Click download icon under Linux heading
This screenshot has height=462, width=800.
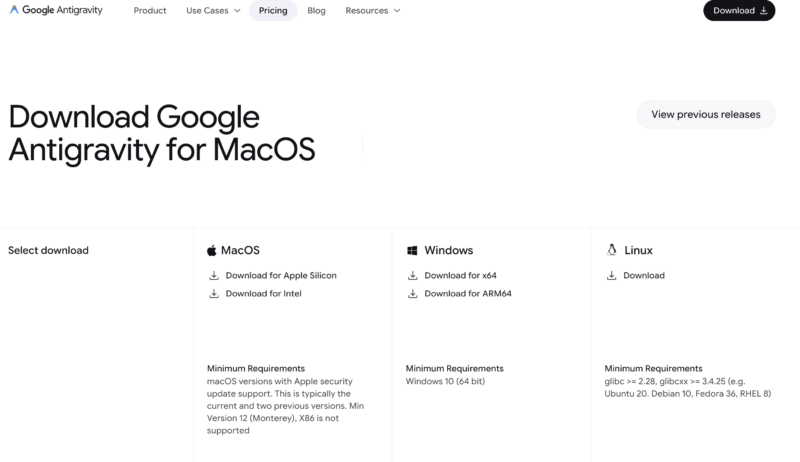click(x=611, y=275)
